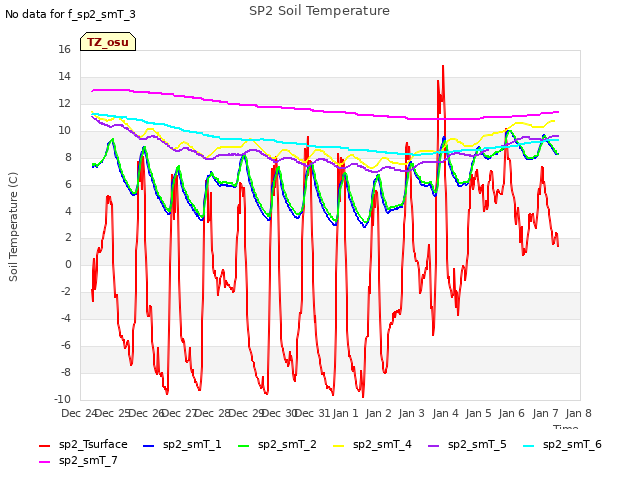This screenshot has width=640, height=480.
Task: Click the Jan 3 x-axis tick label
Action: pyautogui.click(x=411, y=413)
